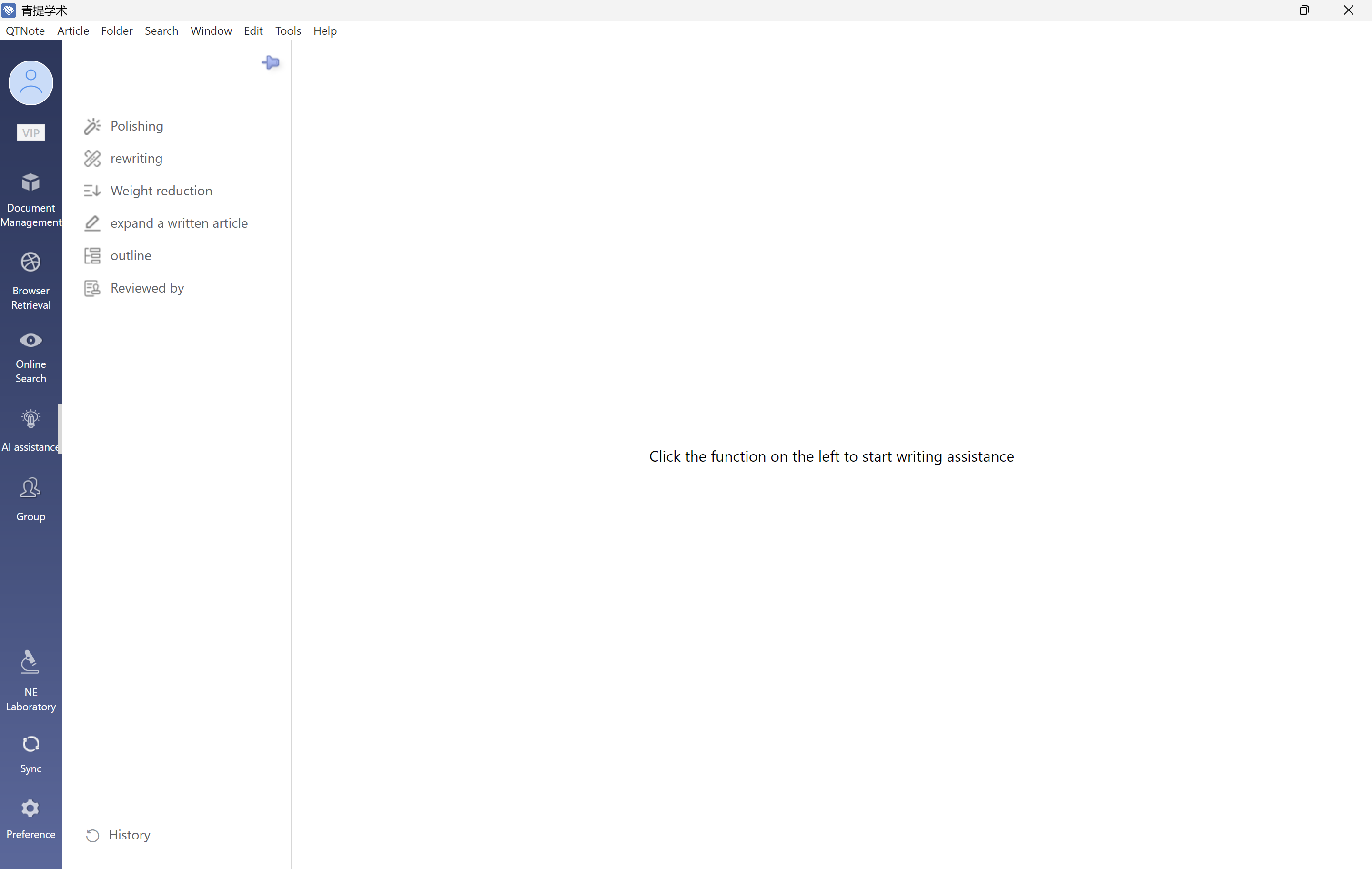Open Browser Retrieval in sidebar

point(31,281)
